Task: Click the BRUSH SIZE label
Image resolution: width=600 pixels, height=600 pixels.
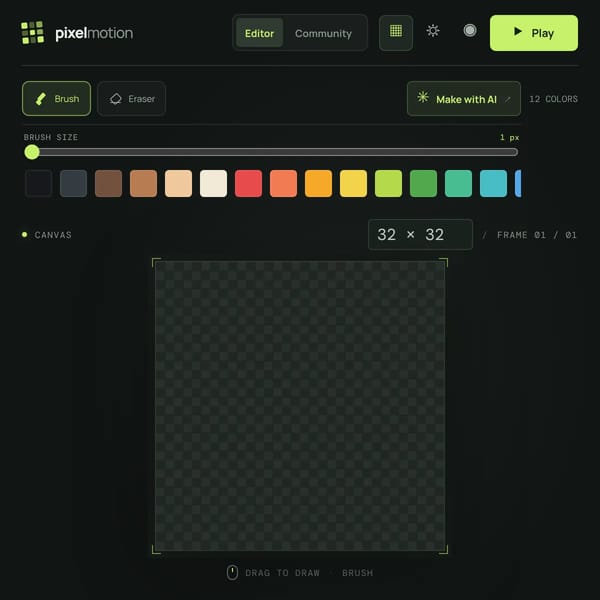Action: [51, 137]
